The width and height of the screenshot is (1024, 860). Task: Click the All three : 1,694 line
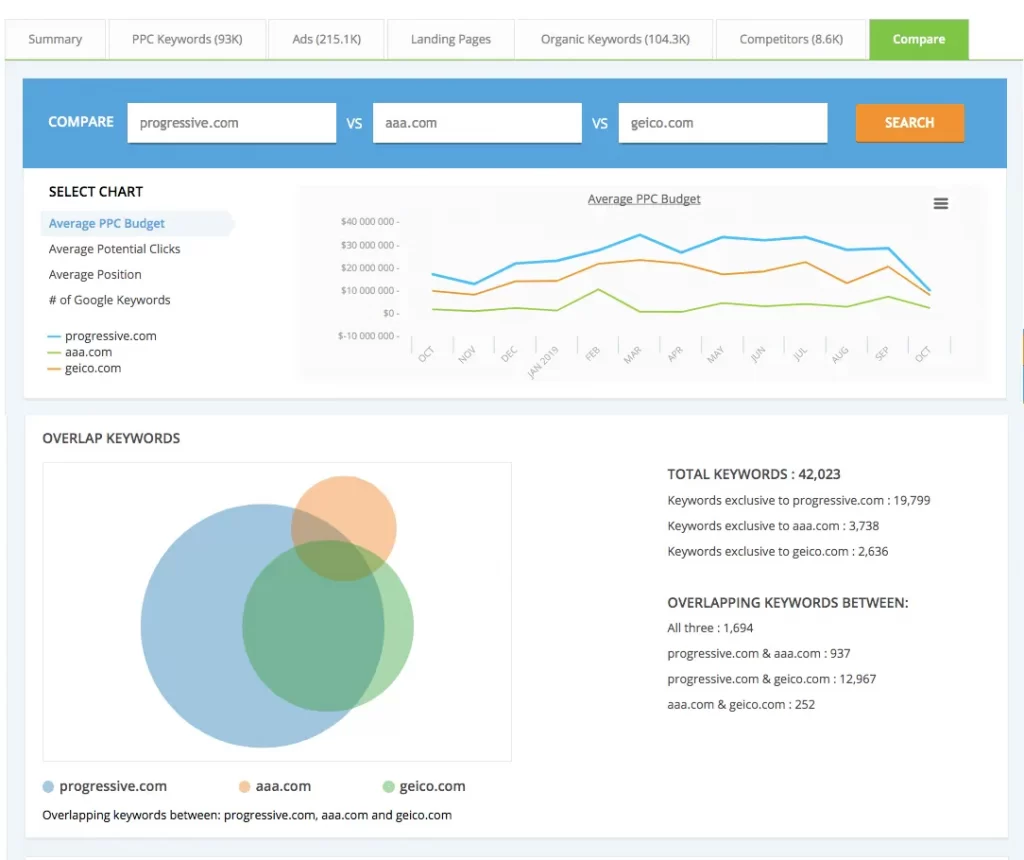click(710, 628)
